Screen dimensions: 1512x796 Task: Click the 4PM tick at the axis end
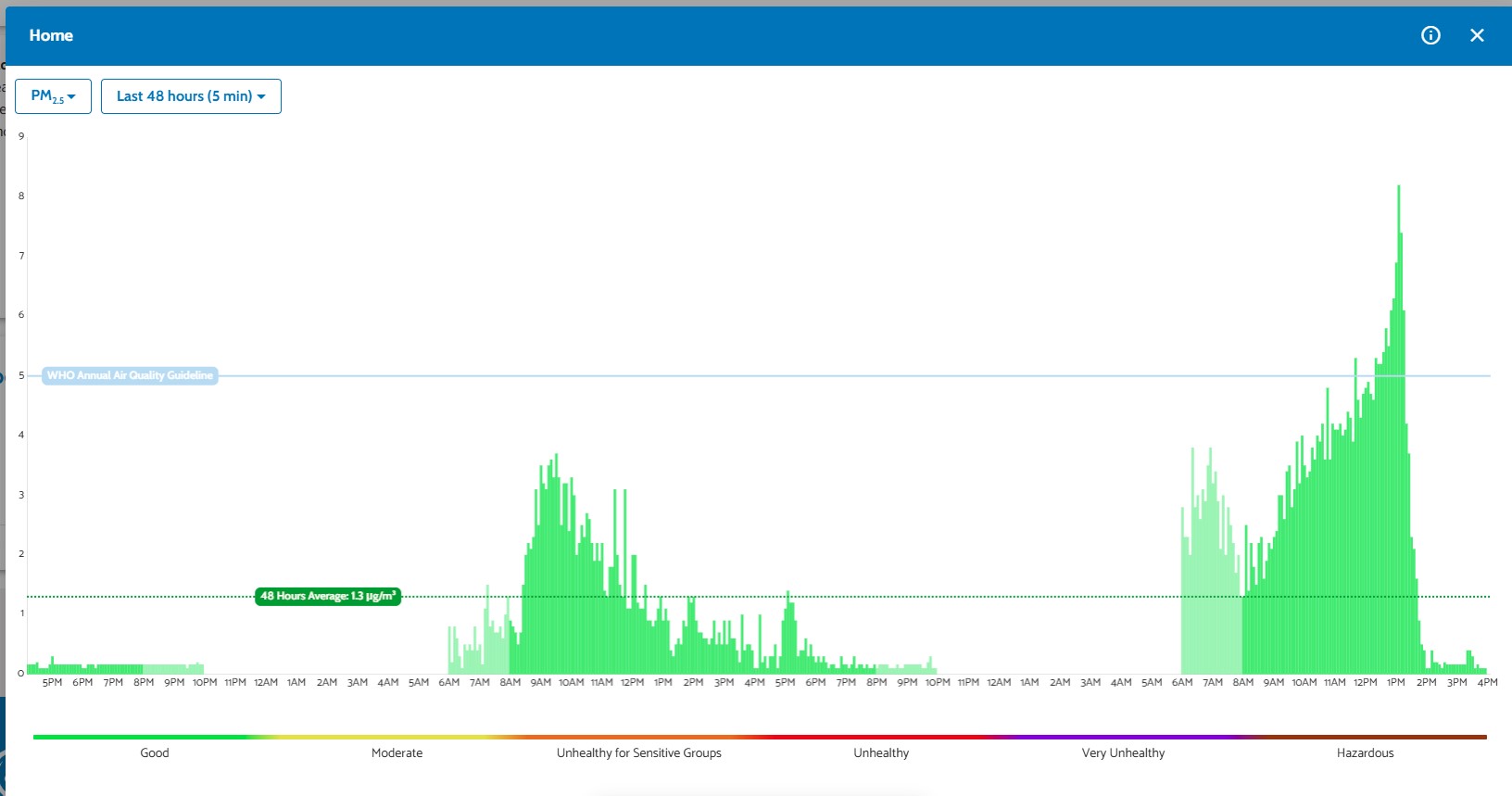tap(1487, 682)
